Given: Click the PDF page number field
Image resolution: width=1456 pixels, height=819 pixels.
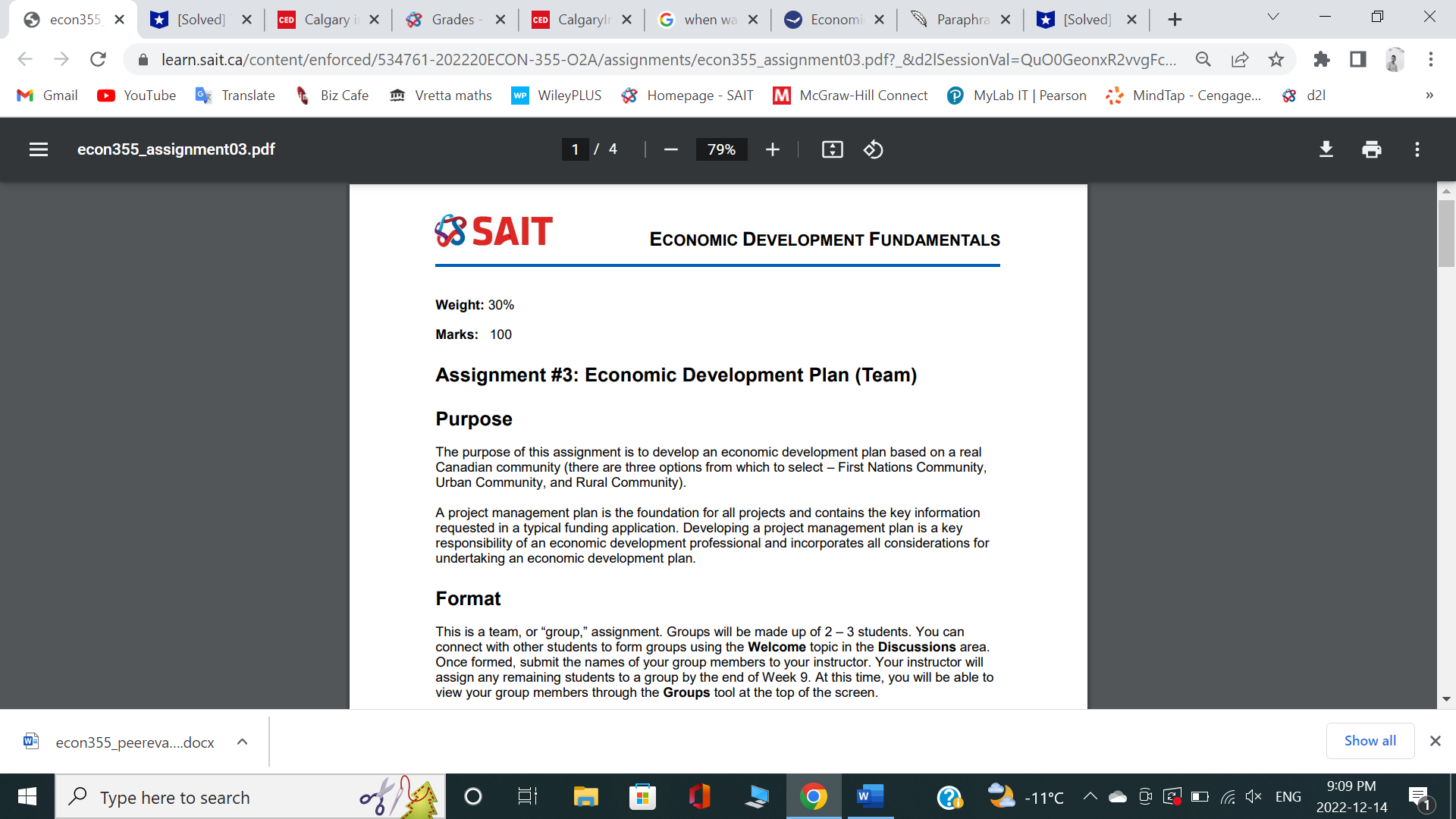Looking at the screenshot, I should tap(575, 149).
